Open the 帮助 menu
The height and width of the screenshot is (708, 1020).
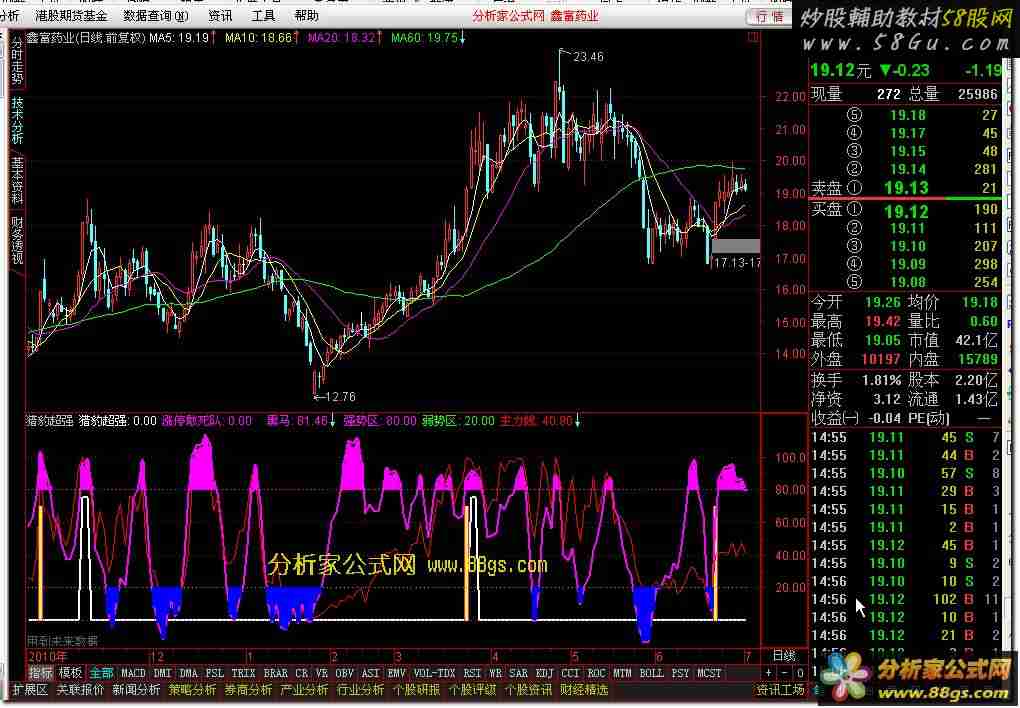tap(306, 15)
